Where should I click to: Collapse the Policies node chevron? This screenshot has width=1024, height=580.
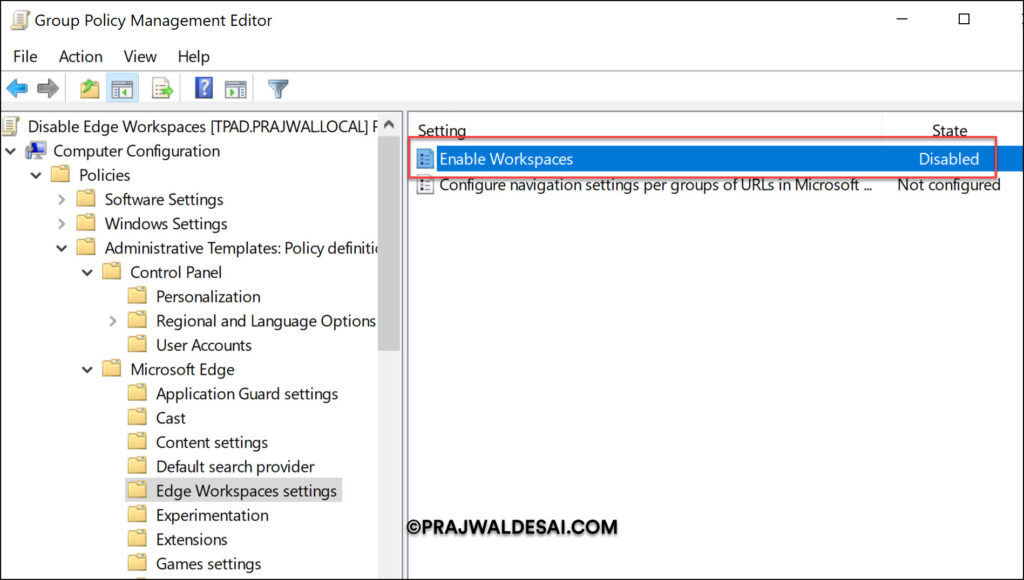36,175
